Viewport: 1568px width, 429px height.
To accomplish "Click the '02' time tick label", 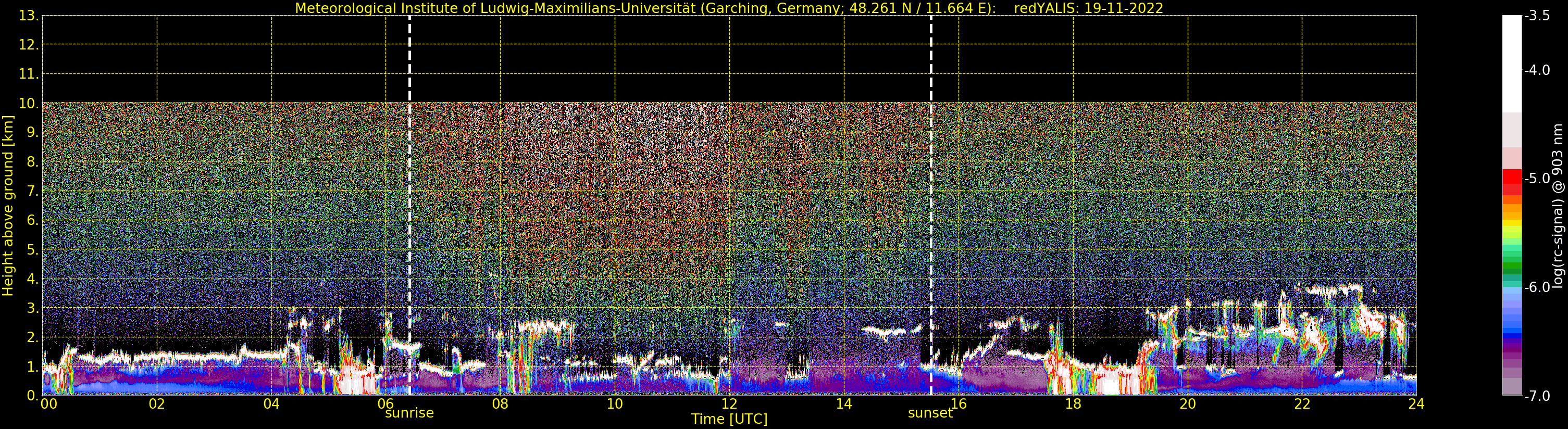I will (x=157, y=403).
